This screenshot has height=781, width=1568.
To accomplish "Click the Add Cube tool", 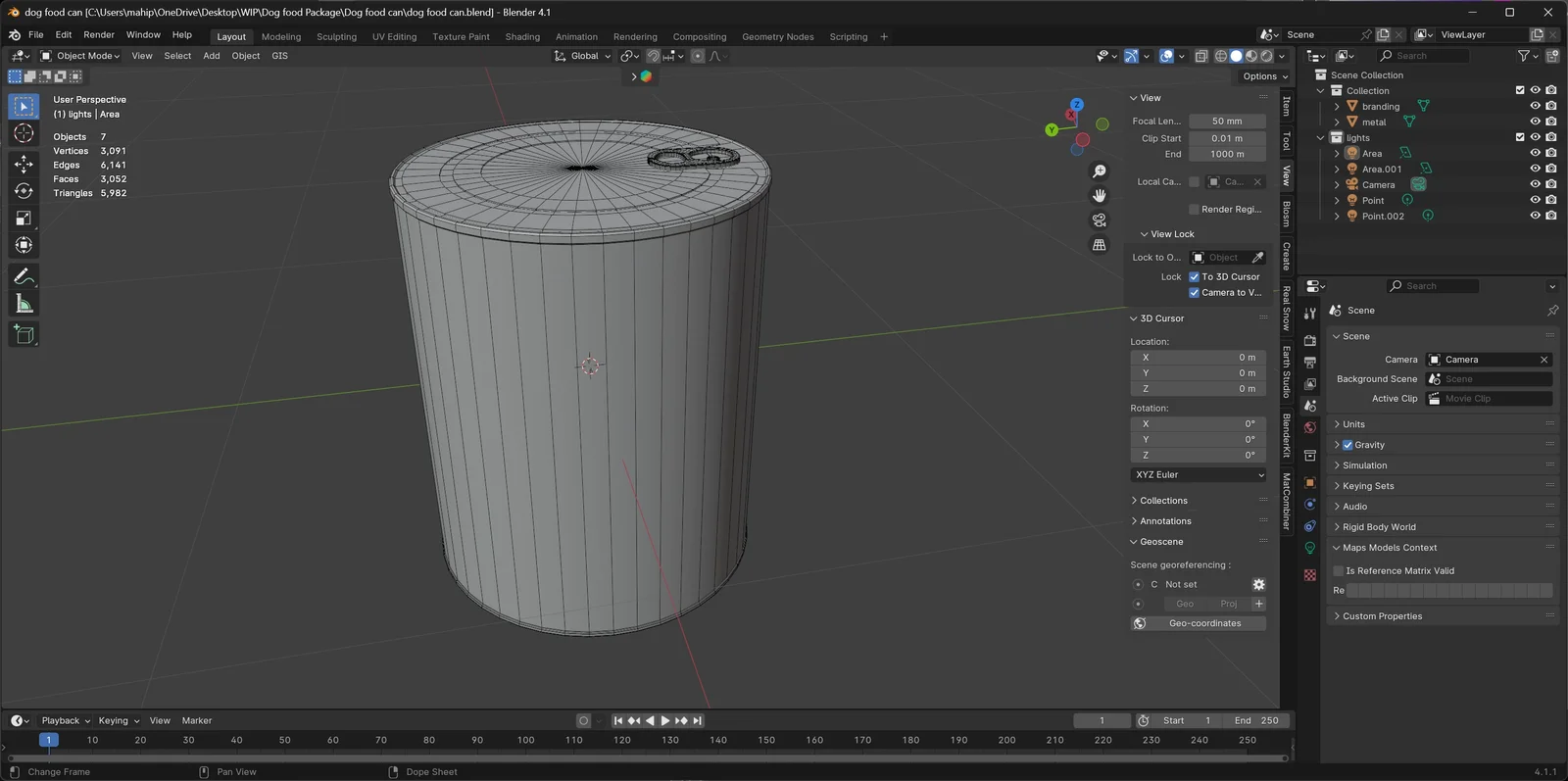I will pyautogui.click(x=24, y=335).
